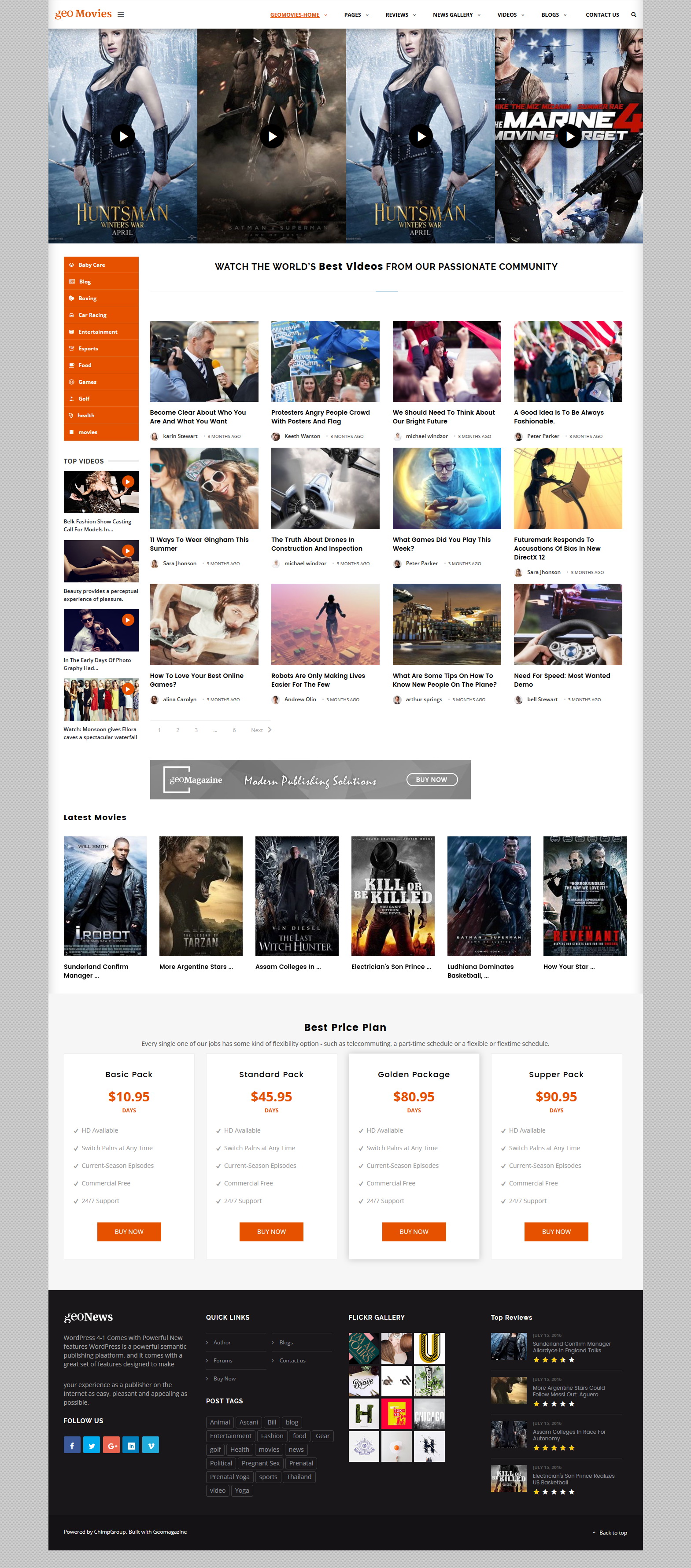Click the Car Racing category icon
The width and height of the screenshot is (691, 1568).
71,315
